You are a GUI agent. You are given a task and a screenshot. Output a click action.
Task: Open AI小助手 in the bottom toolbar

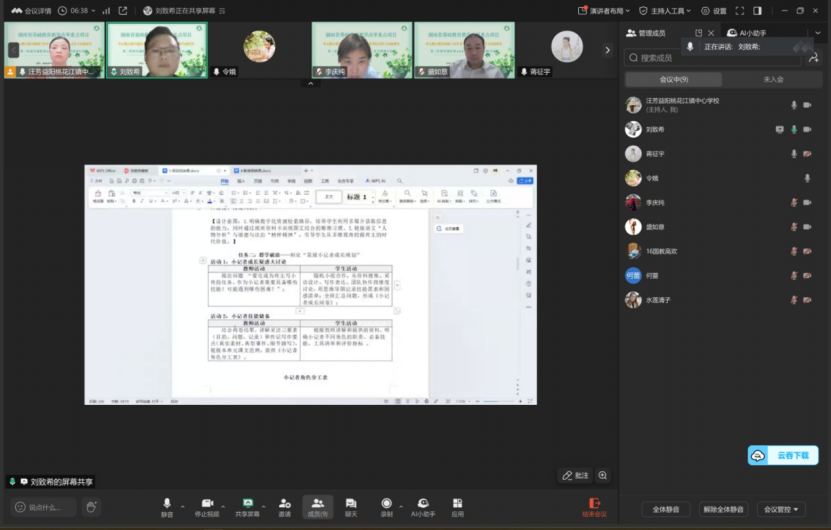point(423,507)
